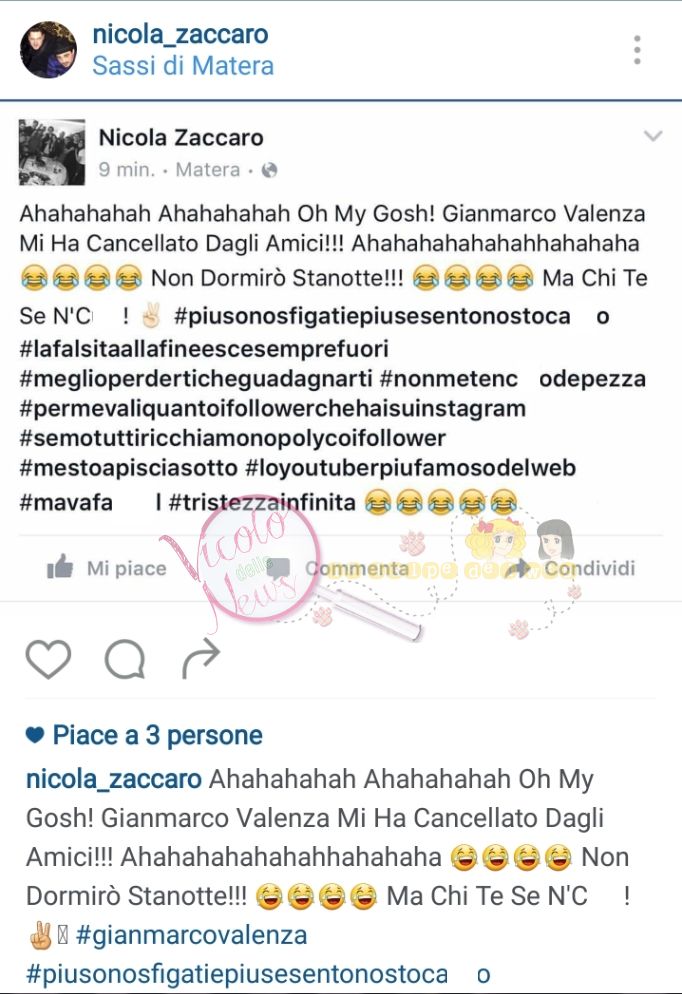The image size is (682, 994).
Task: Expand the Facebook post chevron menu
Action: (653, 136)
